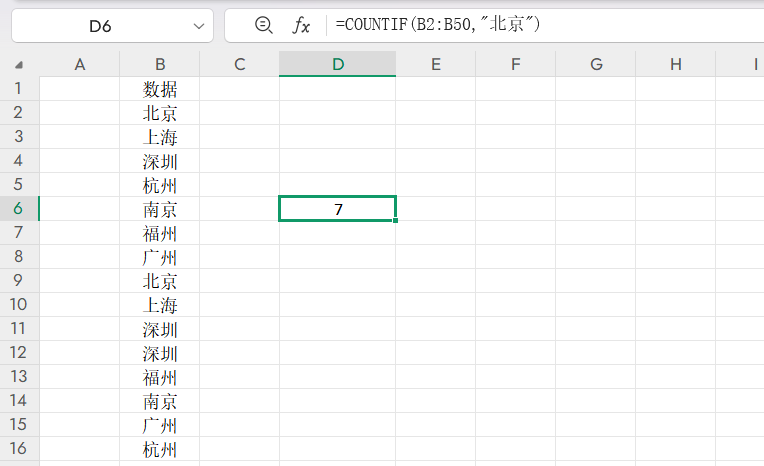Click cell B16 containing 杭州
Viewport: 764px width, 466px height.
[x=160, y=448]
